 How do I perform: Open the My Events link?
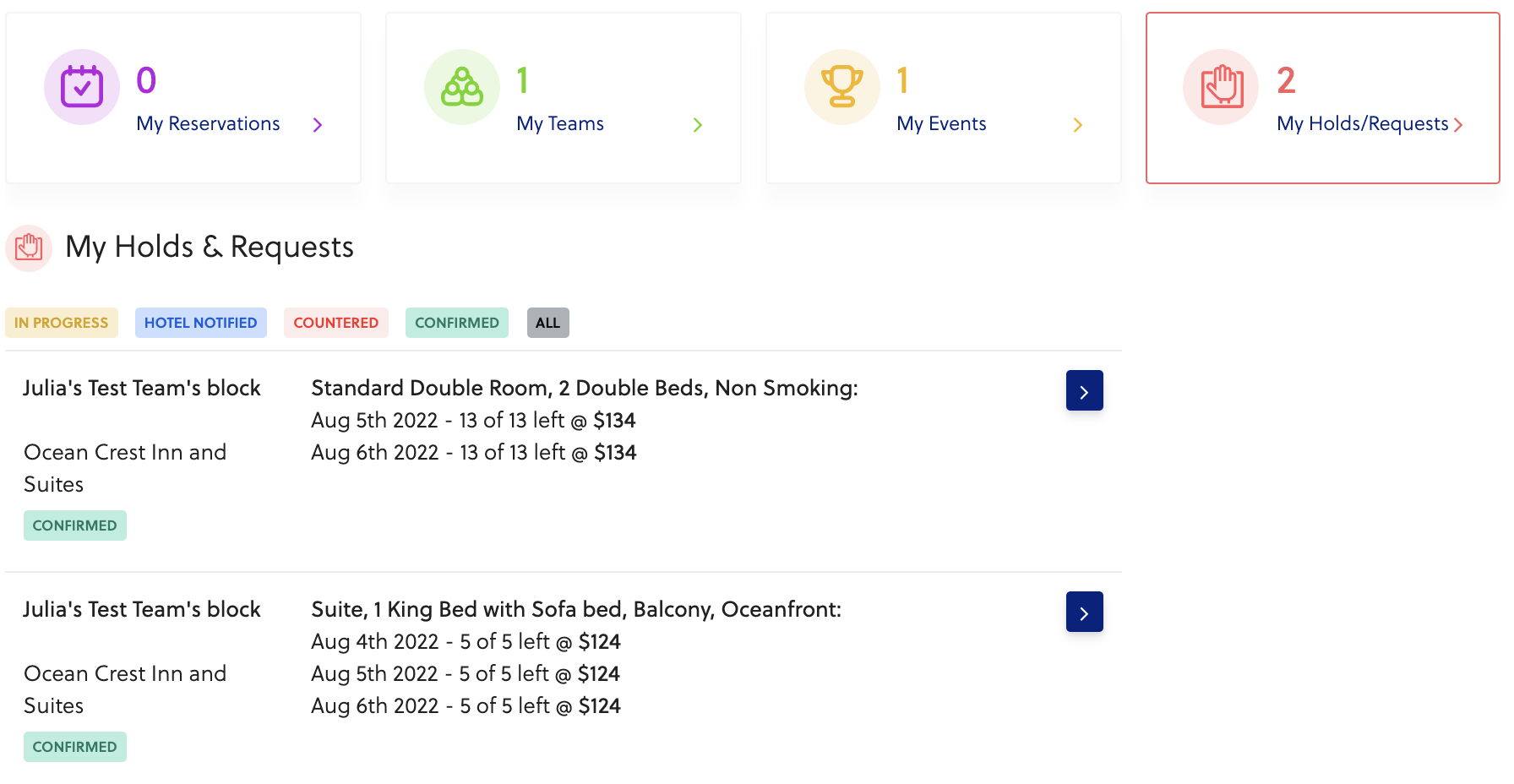[x=941, y=124]
